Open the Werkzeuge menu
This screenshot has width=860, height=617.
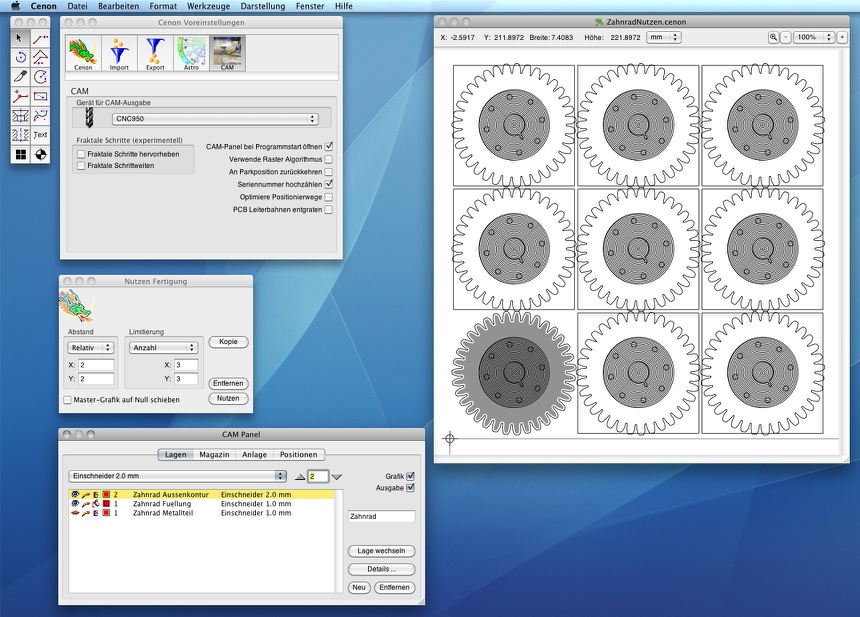[208, 6]
